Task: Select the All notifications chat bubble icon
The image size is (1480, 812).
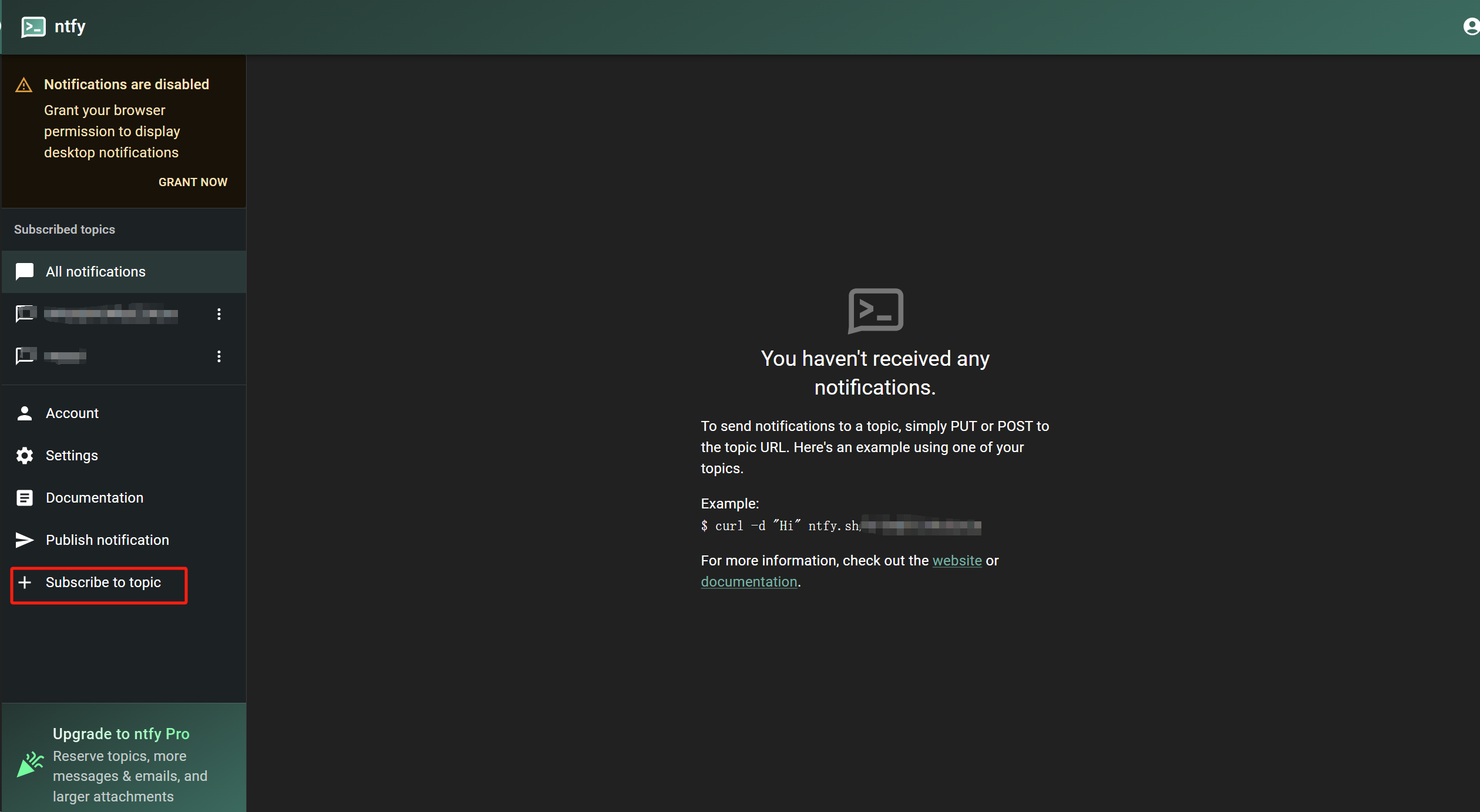Action: click(25, 272)
